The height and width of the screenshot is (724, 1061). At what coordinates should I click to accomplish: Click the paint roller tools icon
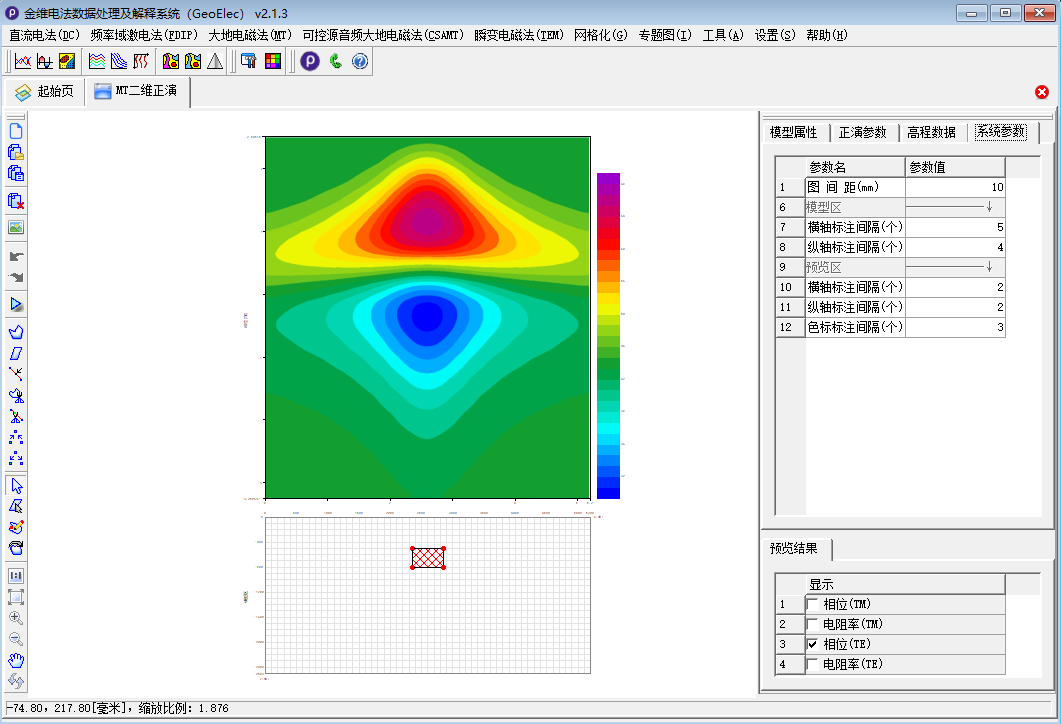pos(248,62)
